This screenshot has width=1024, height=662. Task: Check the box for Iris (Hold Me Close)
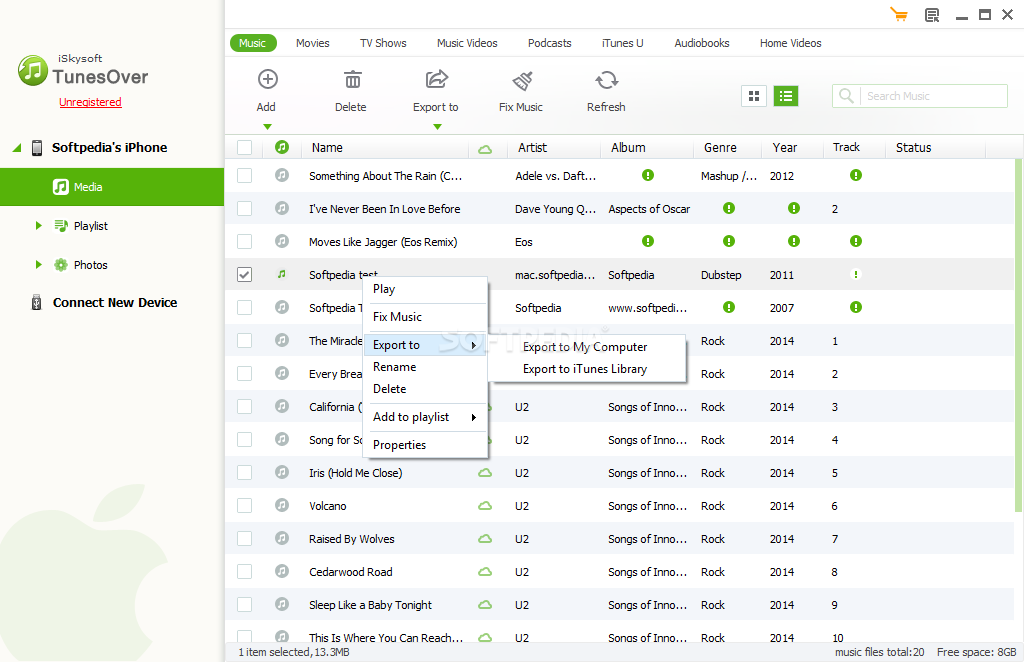click(x=244, y=473)
